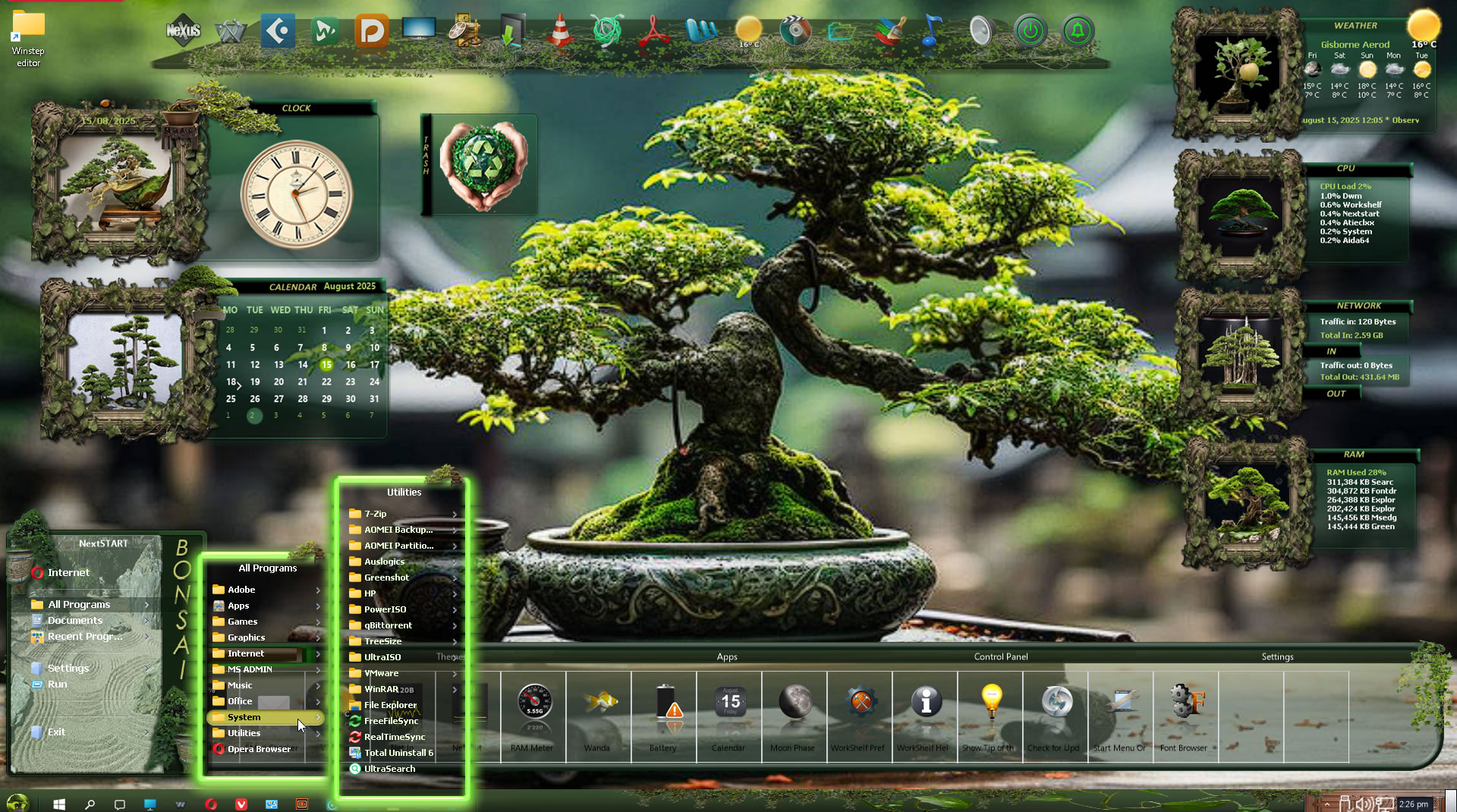Click the green bell icon in dock

pyautogui.click(x=1078, y=32)
